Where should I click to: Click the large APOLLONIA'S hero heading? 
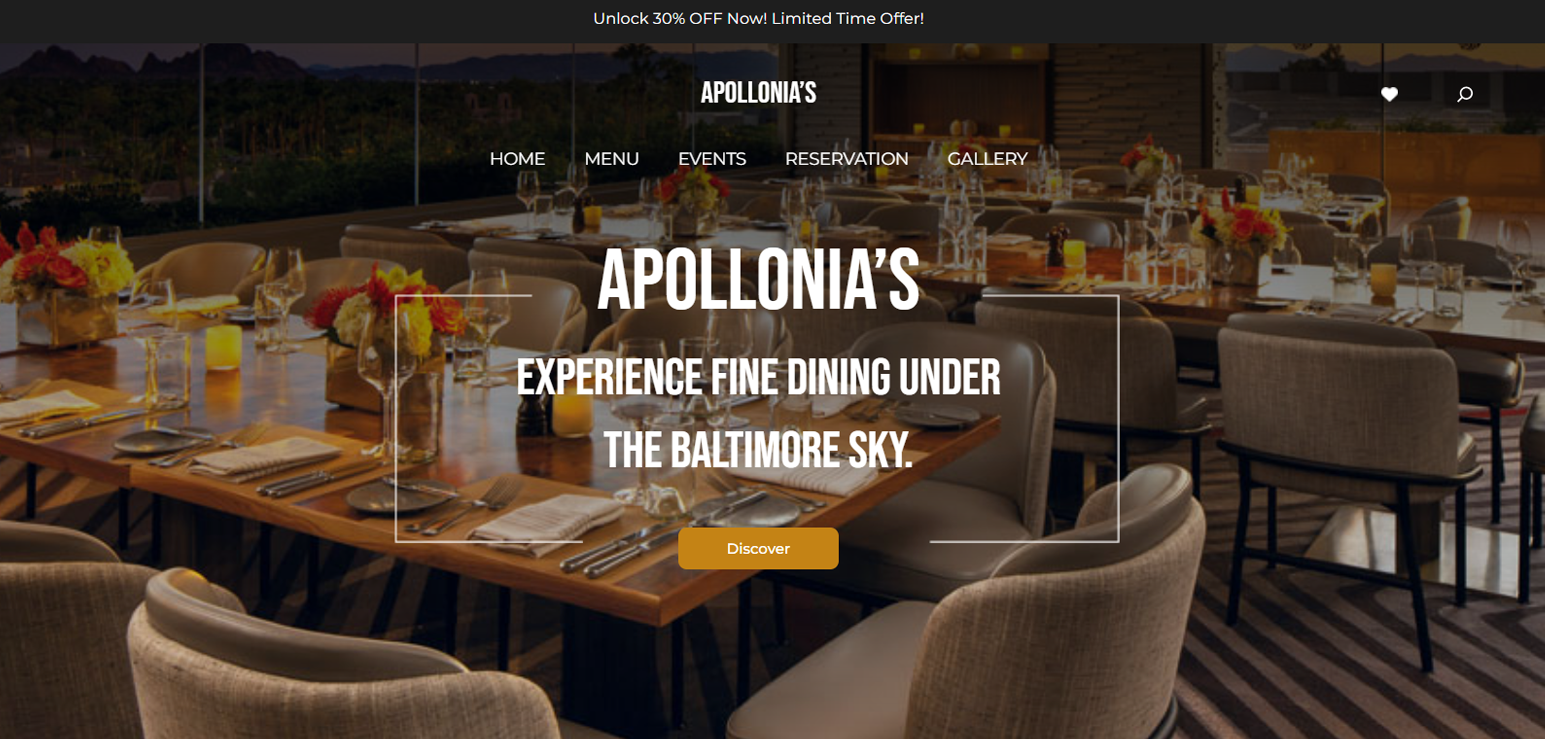click(758, 280)
